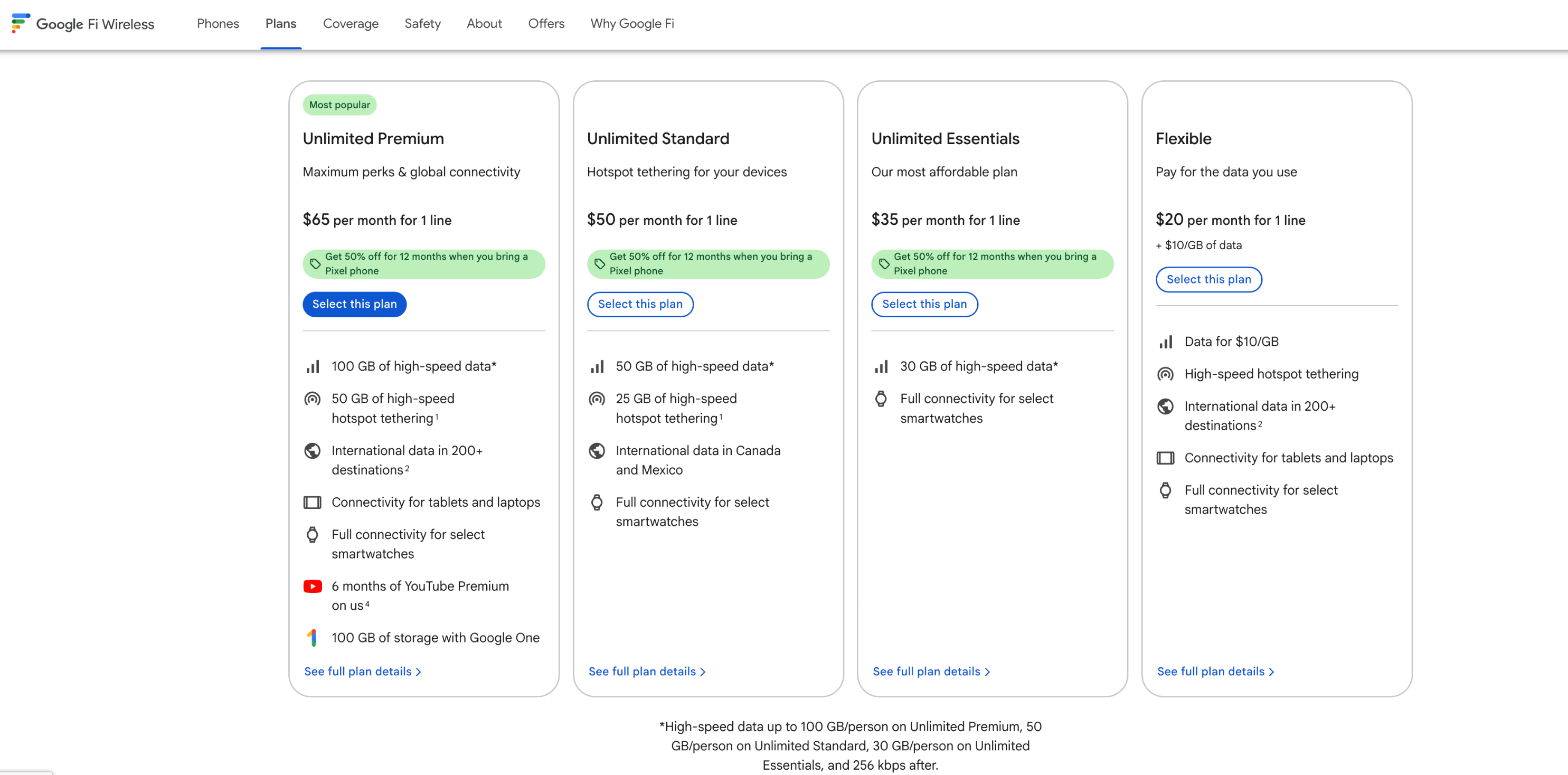
Task: Select the Unlimited Standard plan button
Action: 640,304
